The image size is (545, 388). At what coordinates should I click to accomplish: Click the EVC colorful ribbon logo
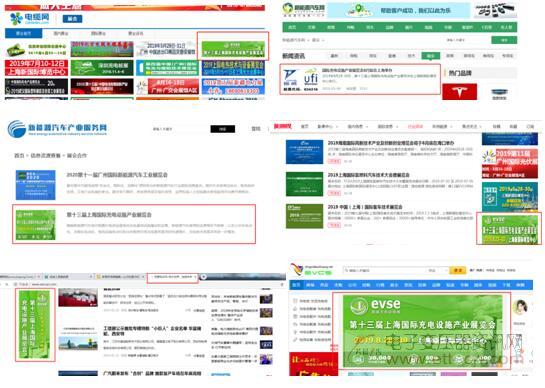pos(297,269)
